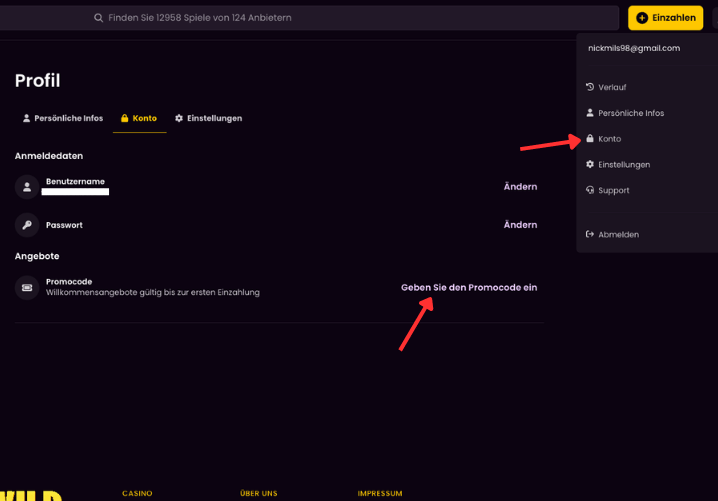Click the Abmelden logout icon
Screen dimensions: 718x501
click(590, 234)
